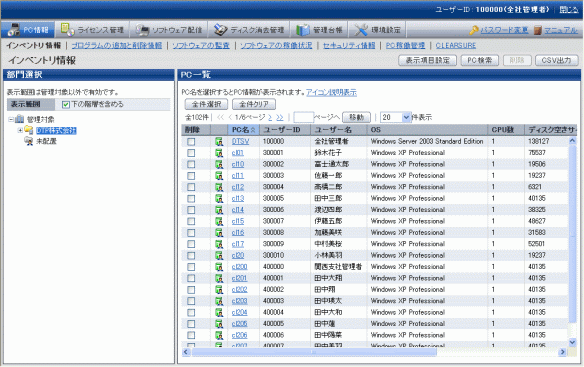Click the folder icon of the highlighted department
The width and height of the screenshot is (584, 367).
click(29, 130)
